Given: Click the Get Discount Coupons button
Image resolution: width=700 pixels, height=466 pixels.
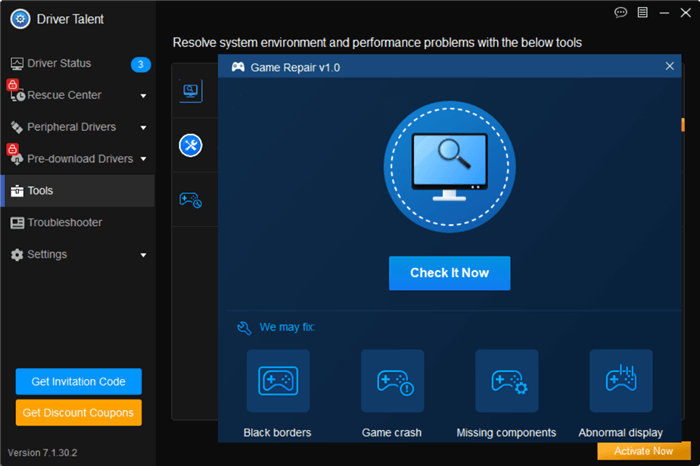Looking at the screenshot, I should pos(79,412).
